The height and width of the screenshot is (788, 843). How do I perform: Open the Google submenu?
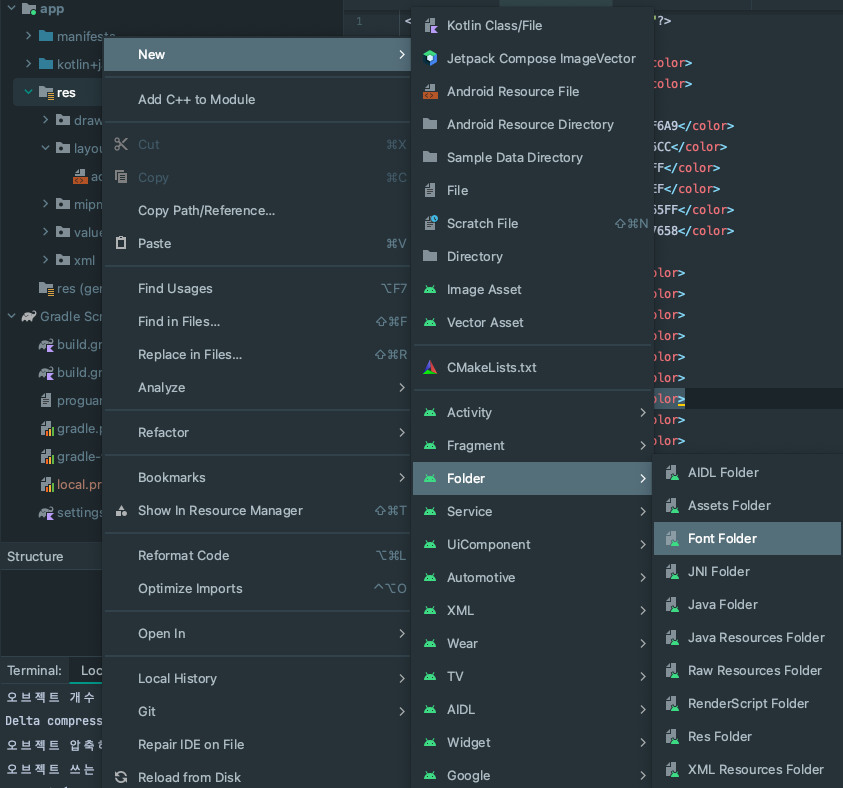tap(532, 776)
